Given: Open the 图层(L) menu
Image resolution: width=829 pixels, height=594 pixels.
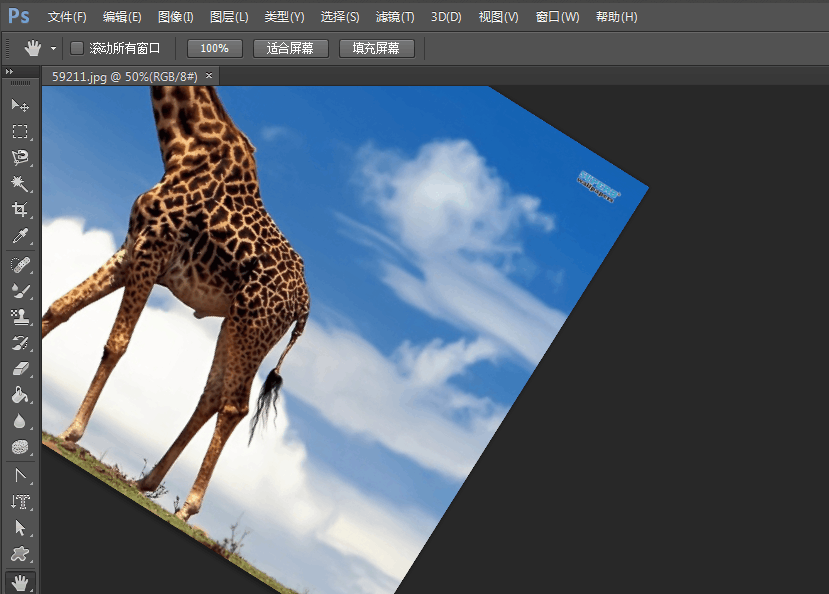Looking at the screenshot, I should [x=229, y=17].
